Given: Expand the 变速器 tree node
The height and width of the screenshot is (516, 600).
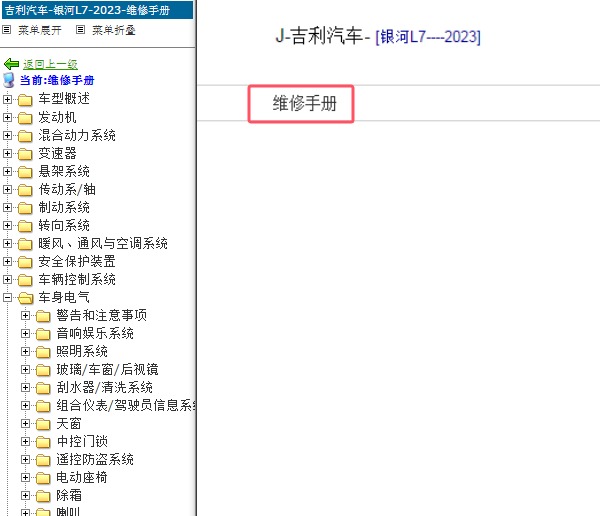Looking at the screenshot, I should 7,153.
